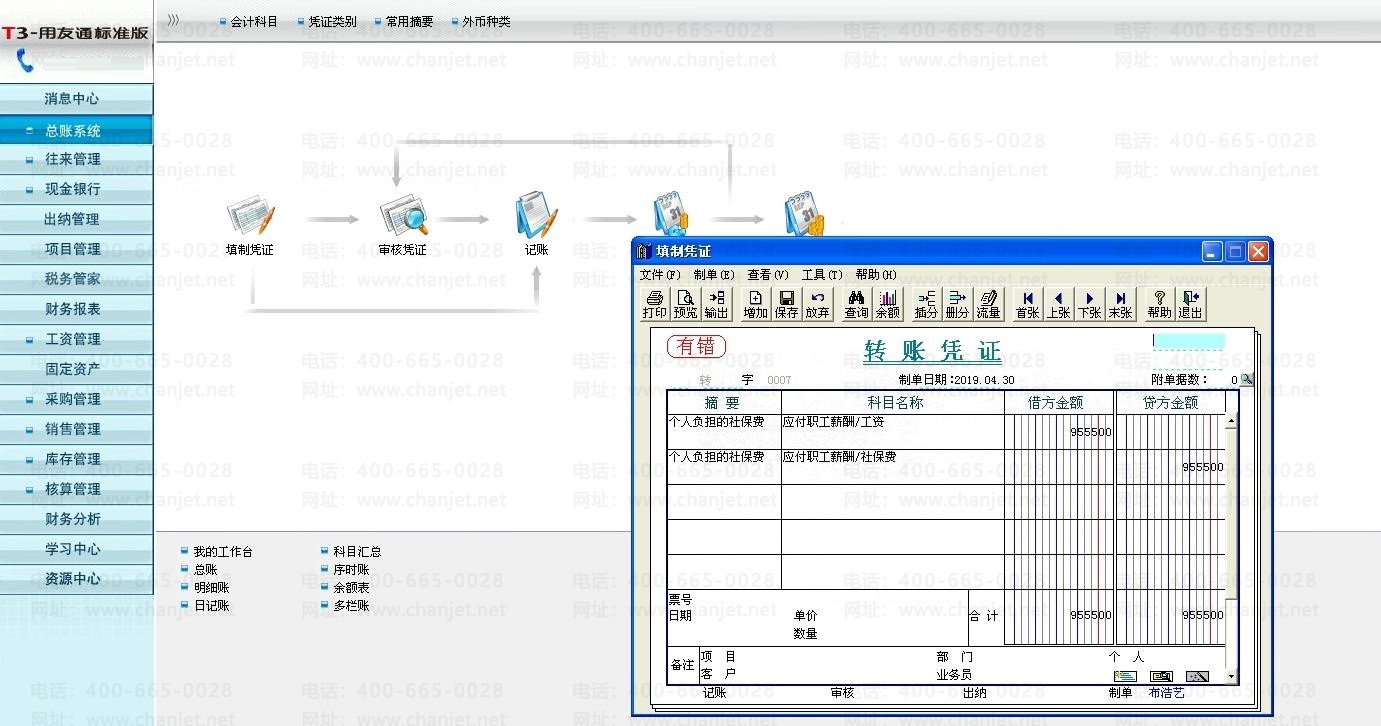Expand 现金银行 in the sidebar
Viewport: 1381px width, 726px height.
(77, 188)
